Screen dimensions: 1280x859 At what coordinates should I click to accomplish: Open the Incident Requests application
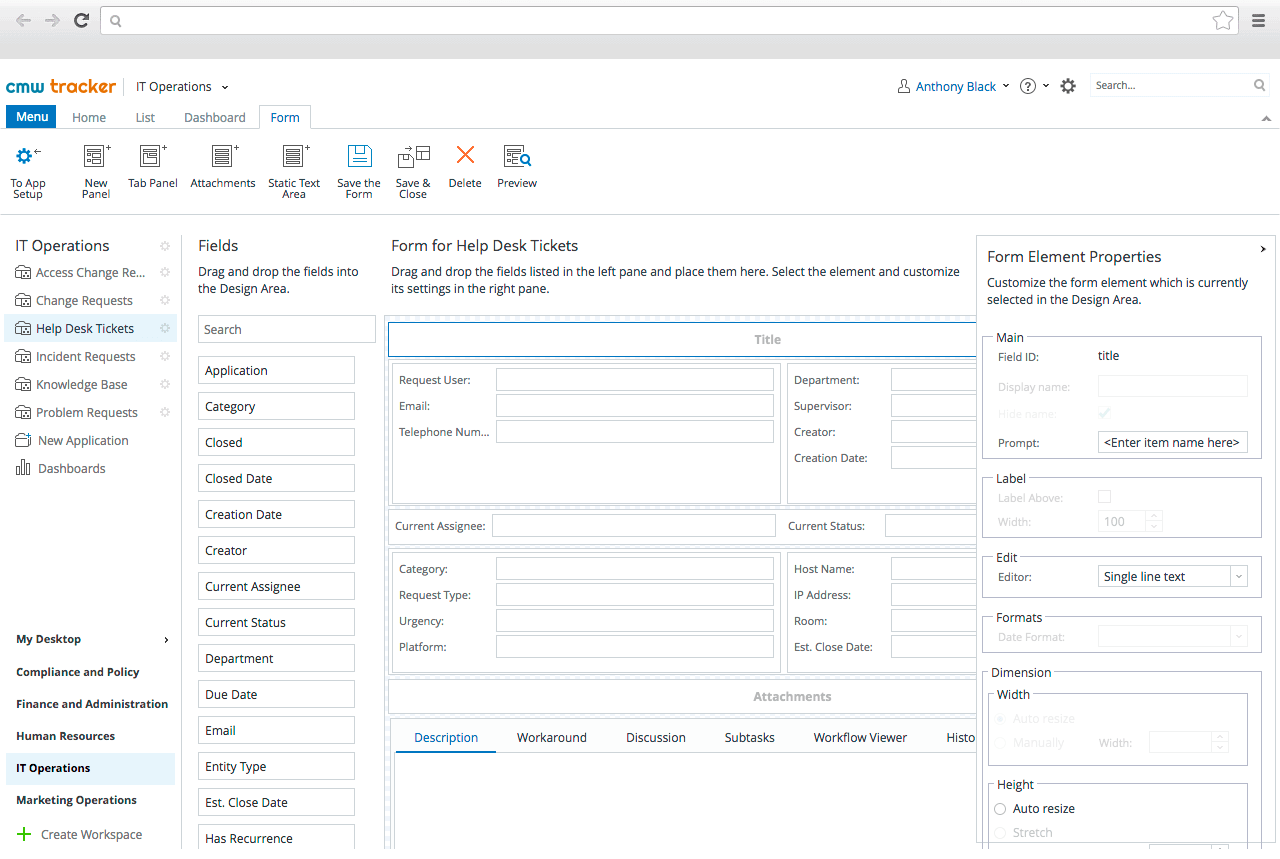86,356
